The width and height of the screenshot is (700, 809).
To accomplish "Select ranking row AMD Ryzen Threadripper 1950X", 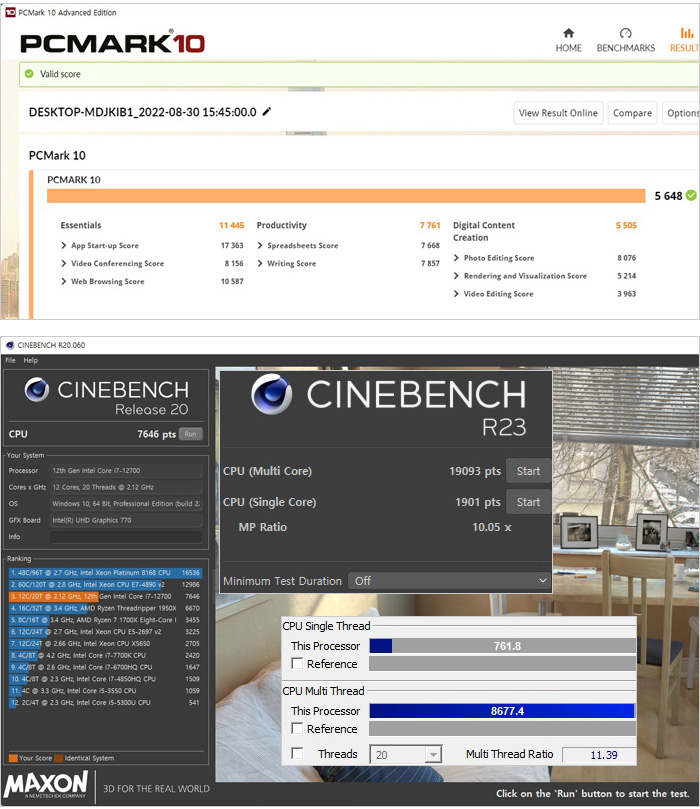I will click(105, 608).
